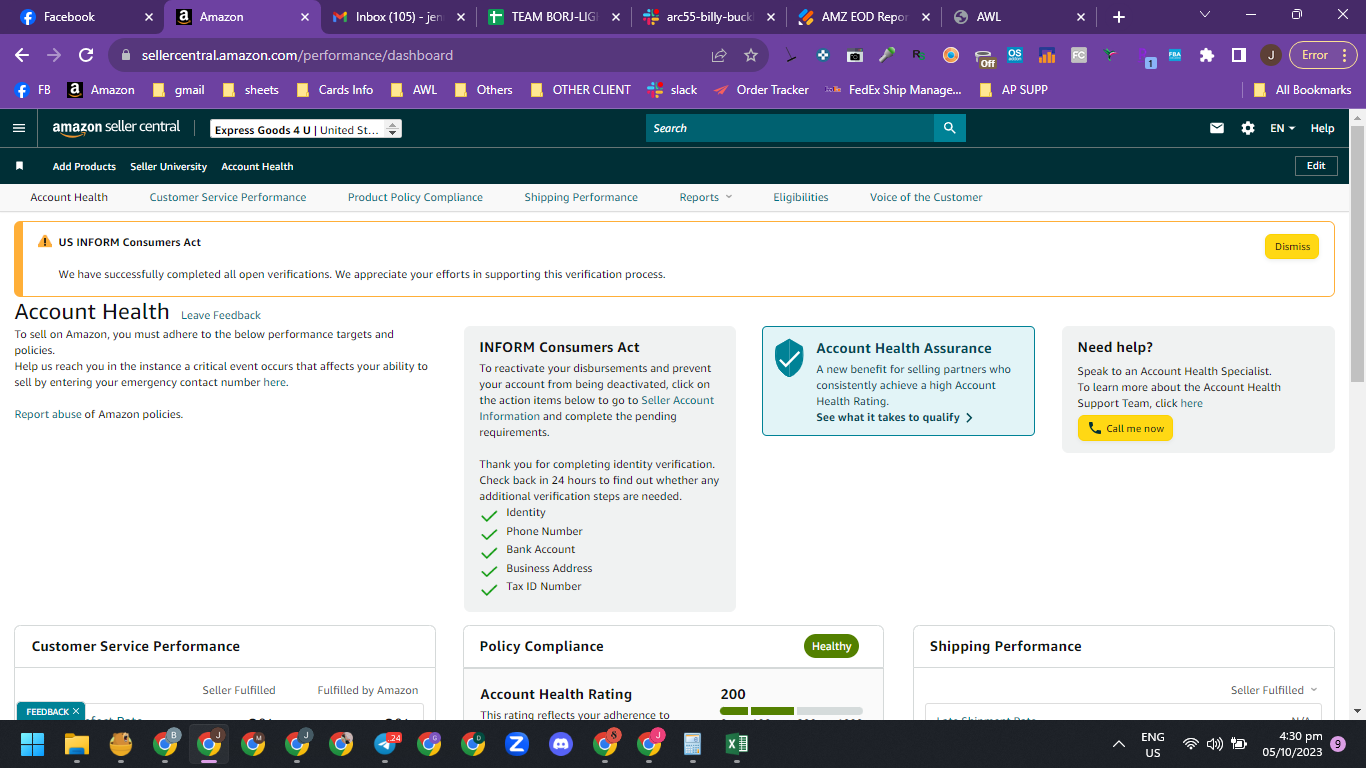Open the settings gear in Seller Central

coord(1248,128)
